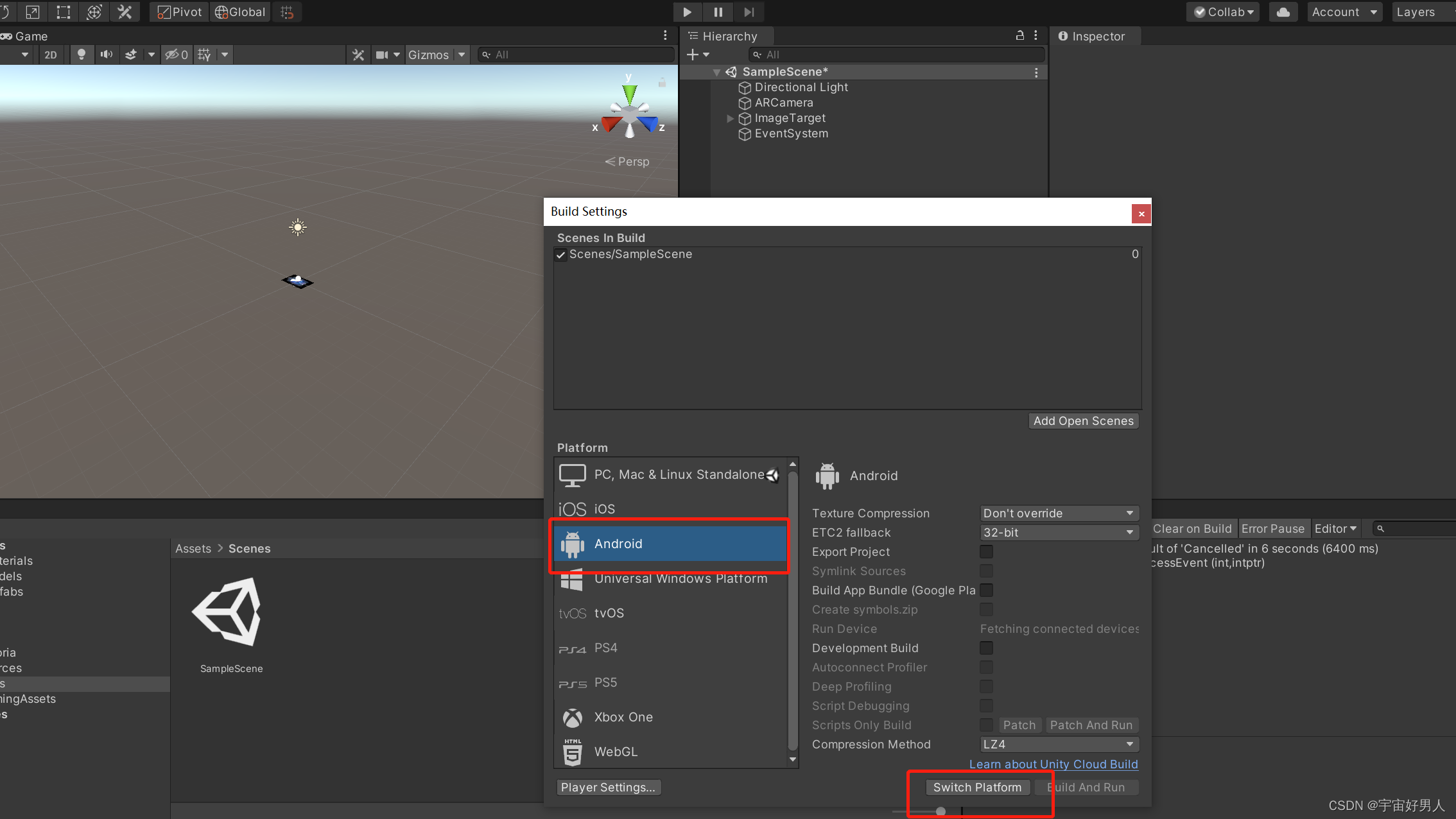Open the ETC2 fallback dropdown

tap(1059, 533)
